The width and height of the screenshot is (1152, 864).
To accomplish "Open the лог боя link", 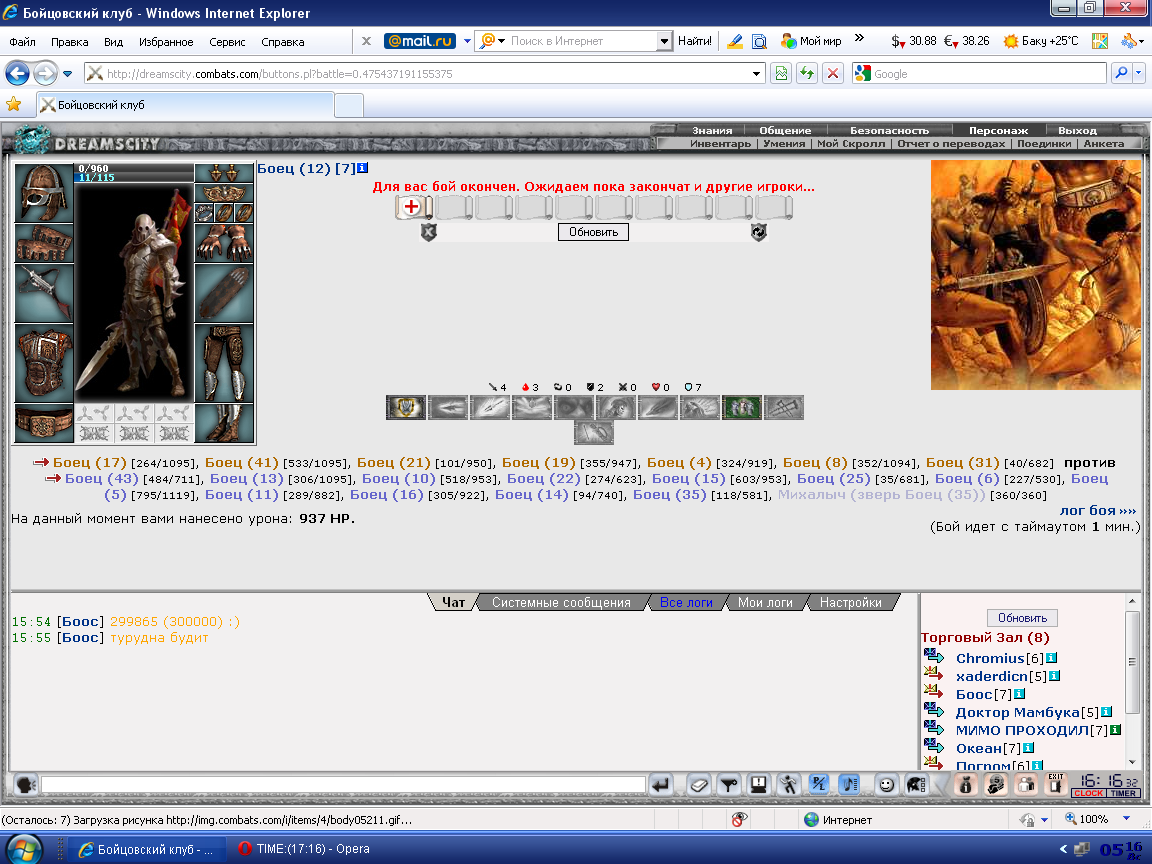I will click(x=1098, y=511).
